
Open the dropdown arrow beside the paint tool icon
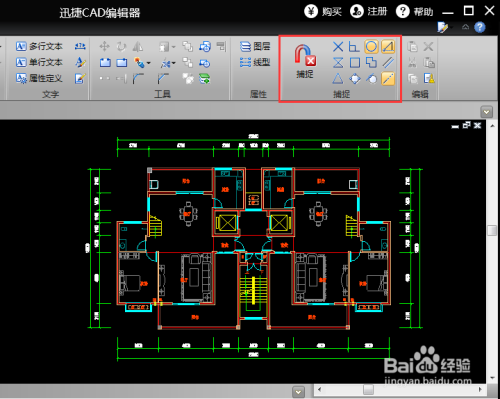pos(149,63)
